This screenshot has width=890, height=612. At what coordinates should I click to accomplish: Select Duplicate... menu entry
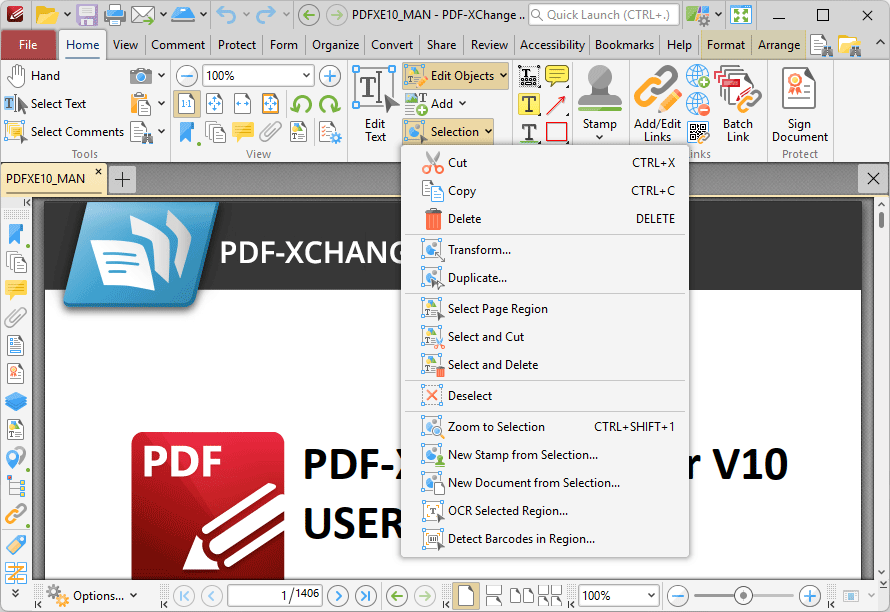545,278
